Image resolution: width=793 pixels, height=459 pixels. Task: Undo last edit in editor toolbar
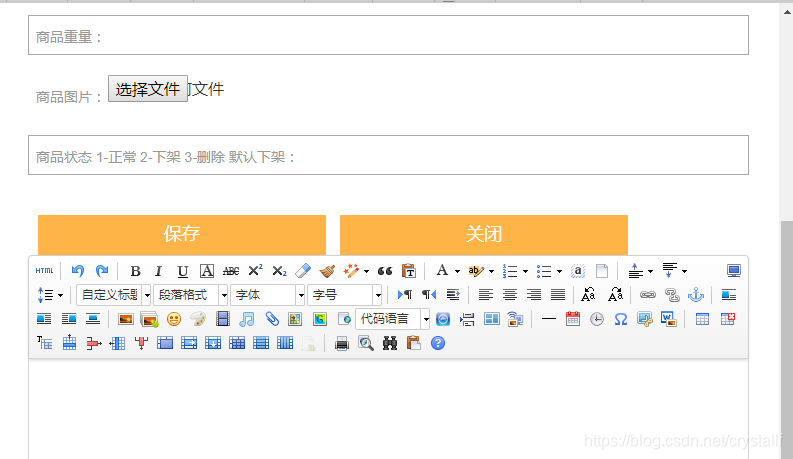[78, 271]
